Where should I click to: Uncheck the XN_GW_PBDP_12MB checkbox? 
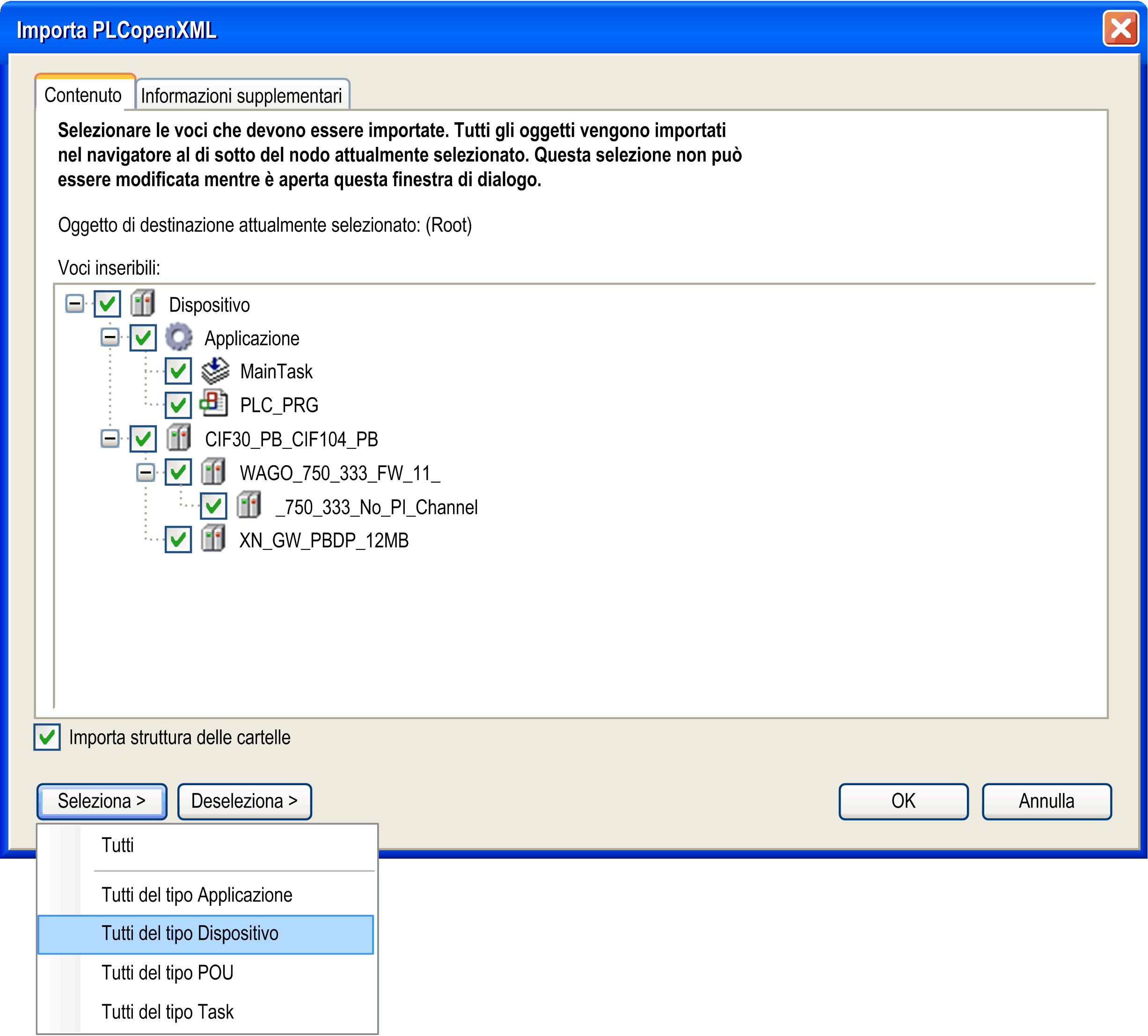[x=178, y=539]
